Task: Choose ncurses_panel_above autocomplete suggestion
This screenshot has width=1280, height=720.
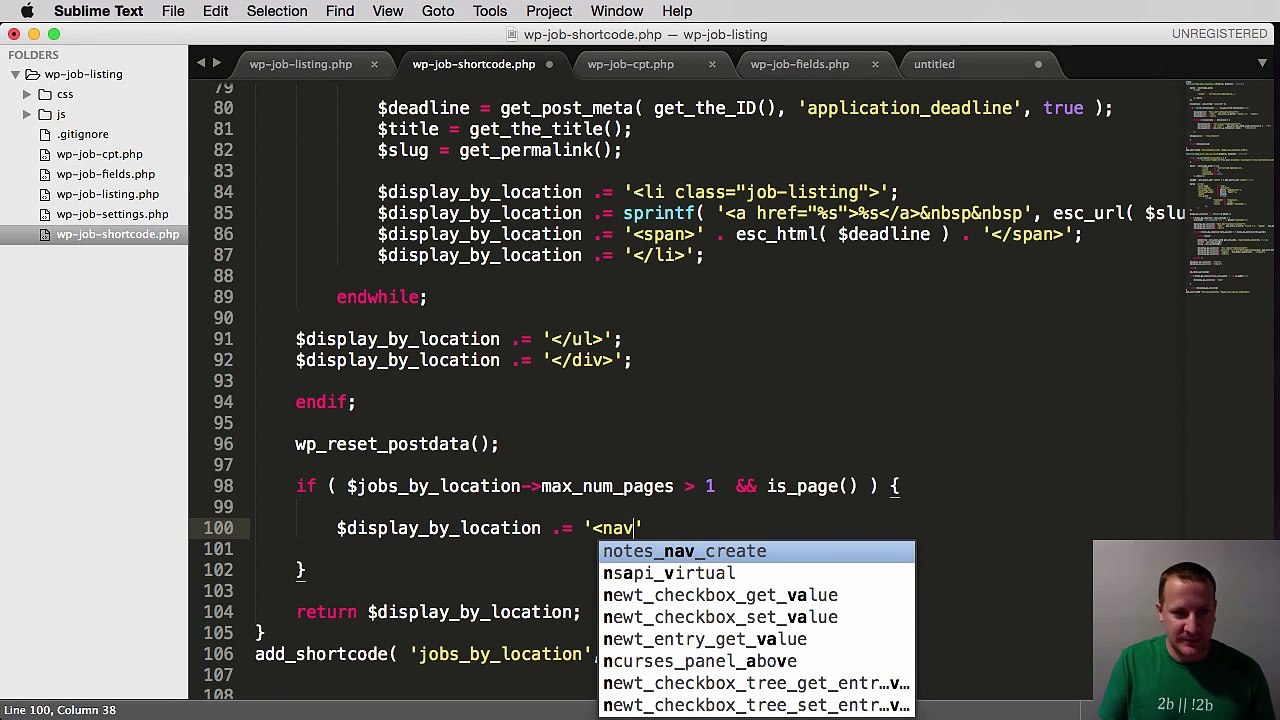Action: [x=757, y=661]
